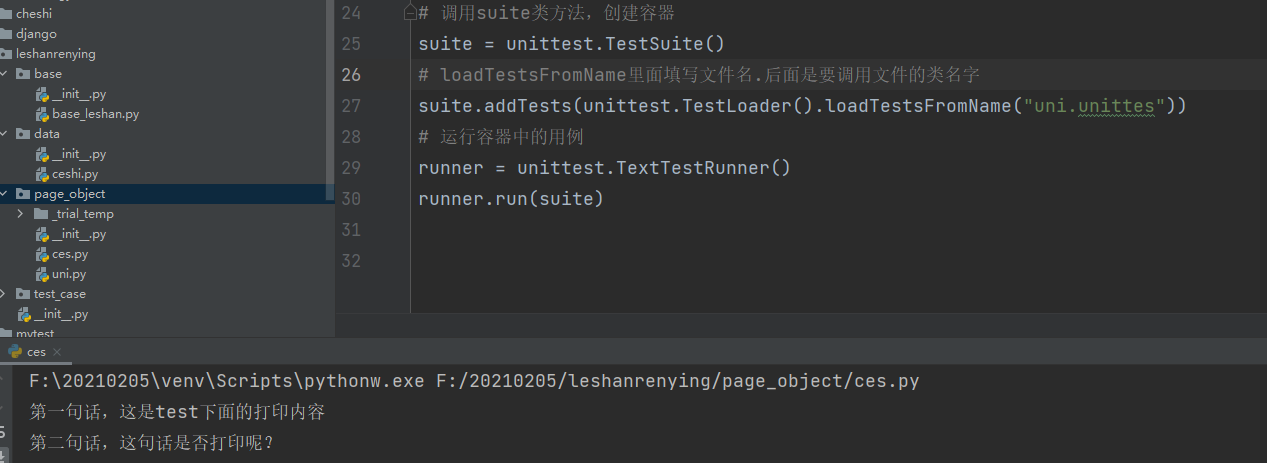Click the page_object folder icon
Image resolution: width=1267 pixels, height=463 pixels.
23,194
